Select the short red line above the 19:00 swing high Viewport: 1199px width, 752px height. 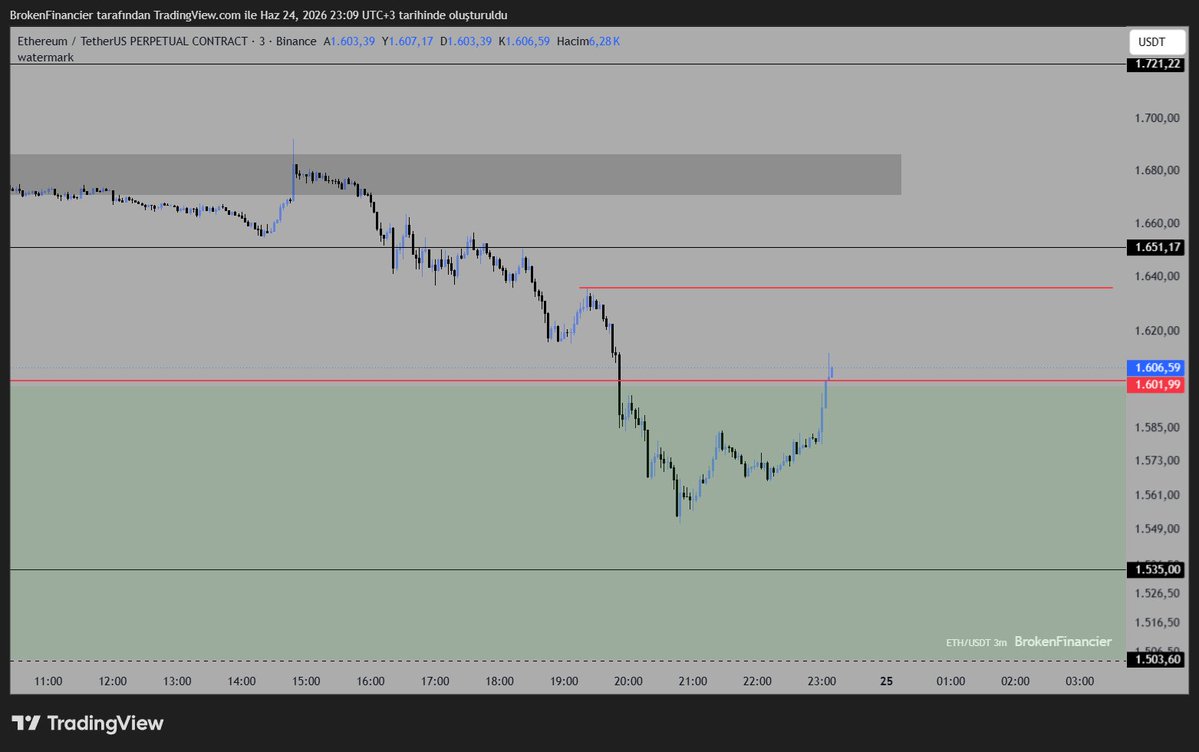click(x=846, y=288)
